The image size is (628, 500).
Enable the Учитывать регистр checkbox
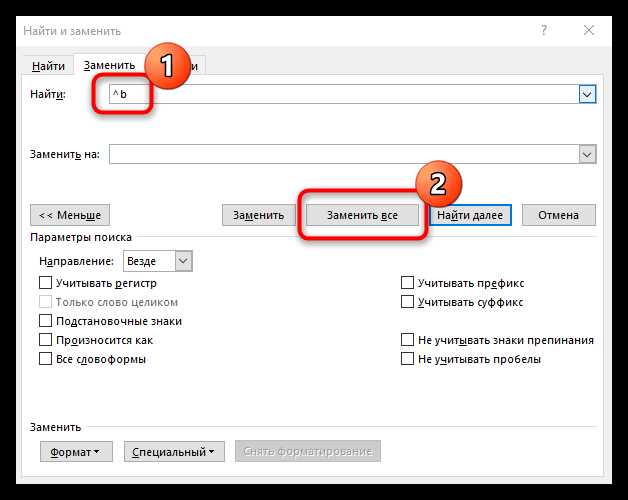45,284
